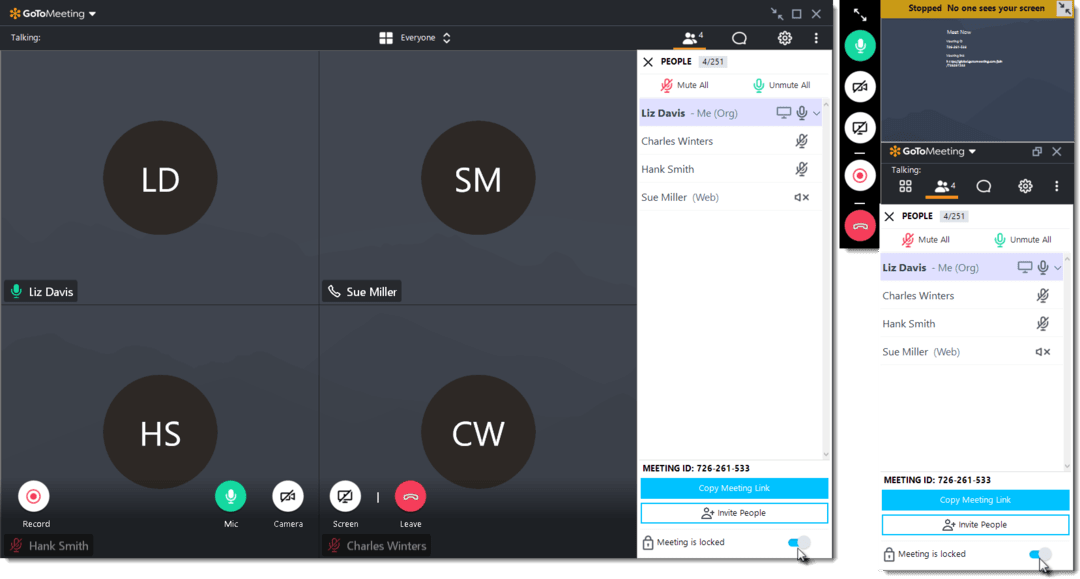Start recording with the Record button

(33, 496)
